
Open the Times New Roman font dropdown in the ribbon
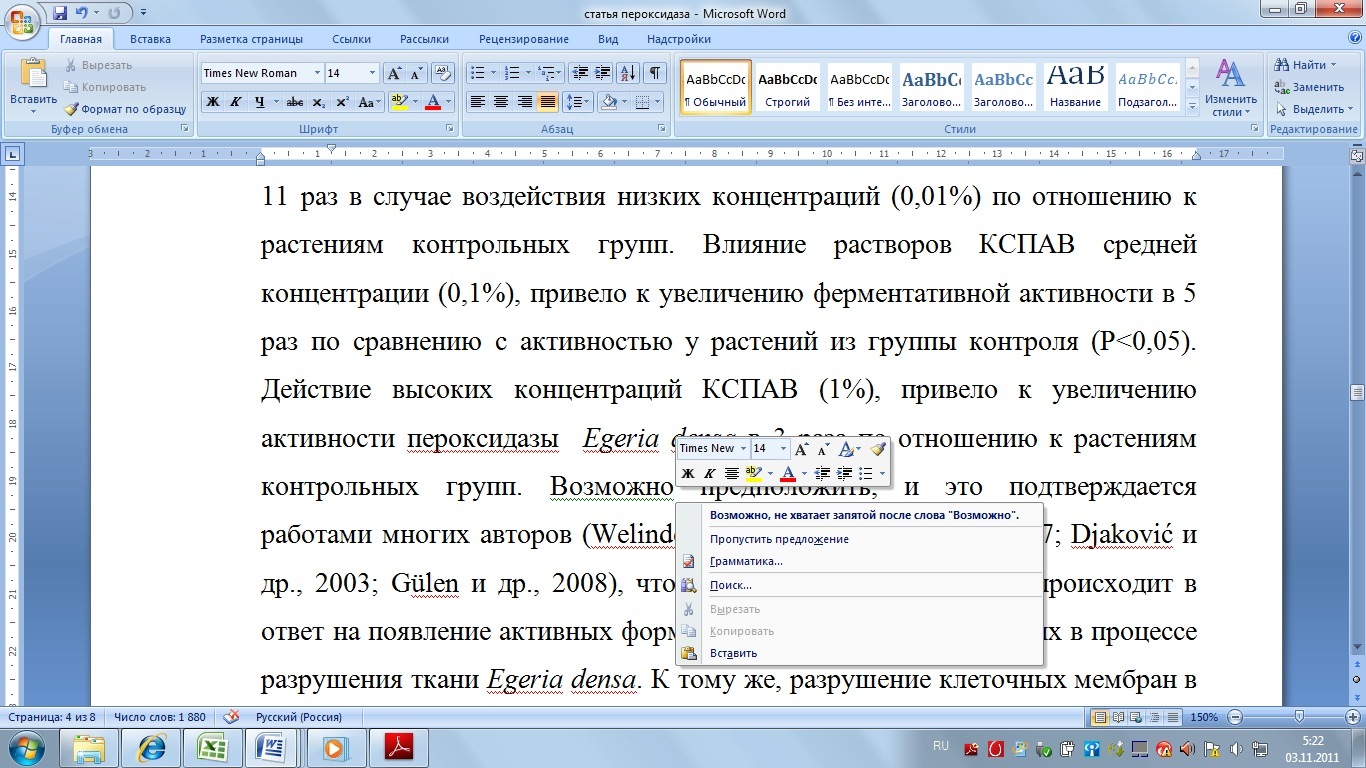coord(317,73)
